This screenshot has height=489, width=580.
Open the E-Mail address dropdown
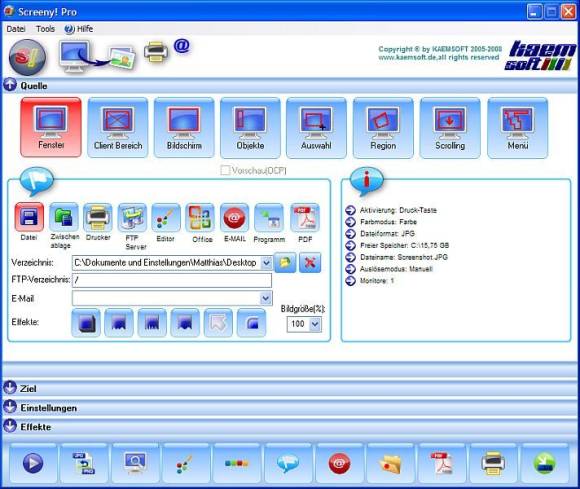(266, 298)
